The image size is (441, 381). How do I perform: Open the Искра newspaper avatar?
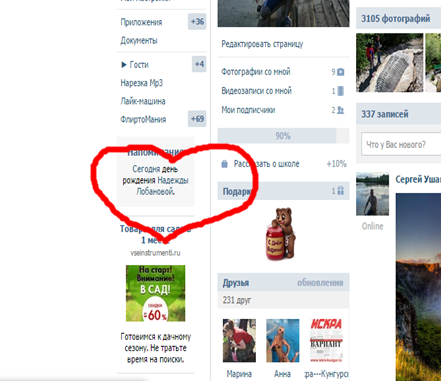pos(326,340)
